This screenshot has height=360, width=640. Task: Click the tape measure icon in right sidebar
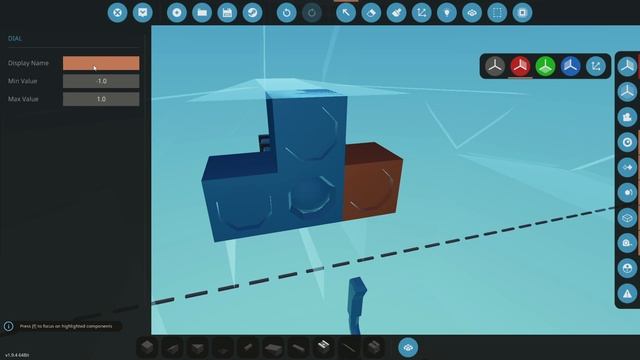click(x=627, y=243)
